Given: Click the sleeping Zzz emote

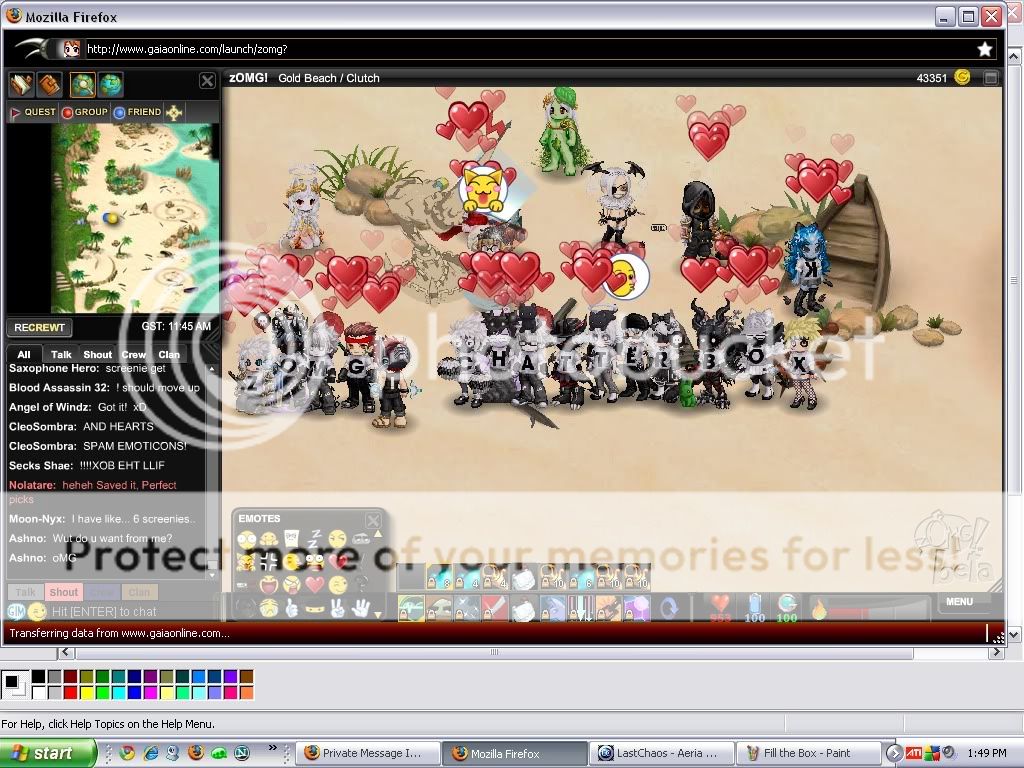Looking at the screenshot, I should pyautogui.click(x=314, y=539).
